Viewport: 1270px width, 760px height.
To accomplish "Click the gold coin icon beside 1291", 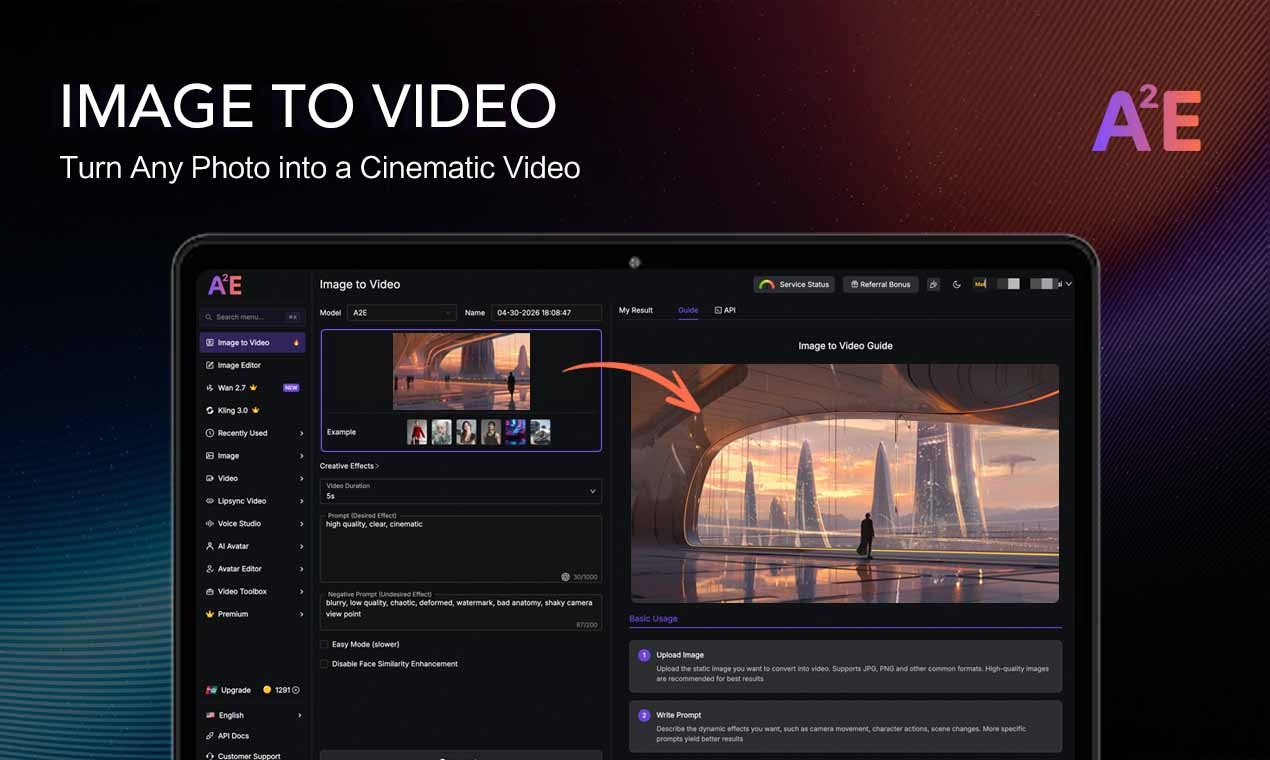I will tap(267, 690).
